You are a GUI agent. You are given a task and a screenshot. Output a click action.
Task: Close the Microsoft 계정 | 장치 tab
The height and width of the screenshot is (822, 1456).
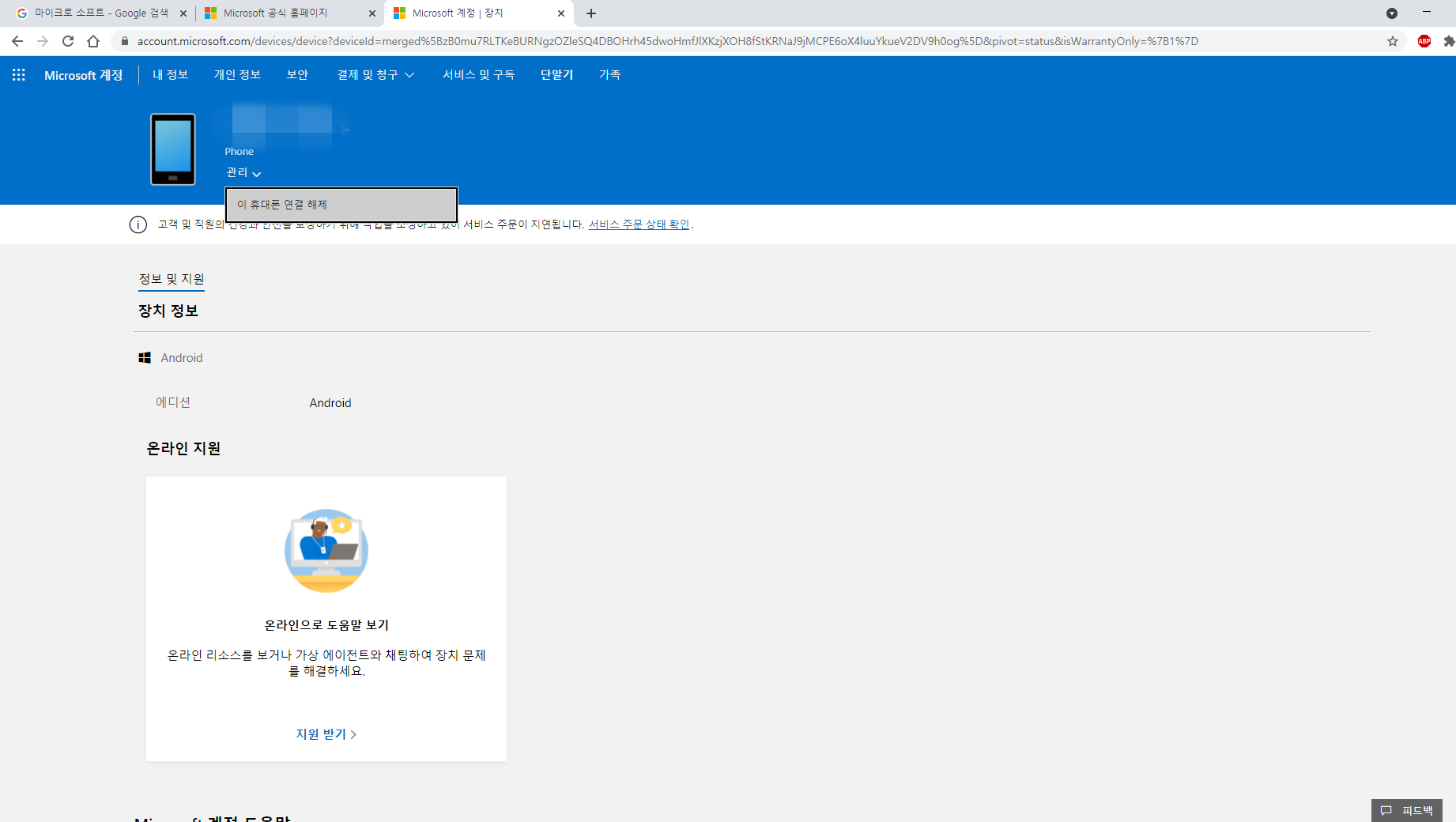coord(561,13)
